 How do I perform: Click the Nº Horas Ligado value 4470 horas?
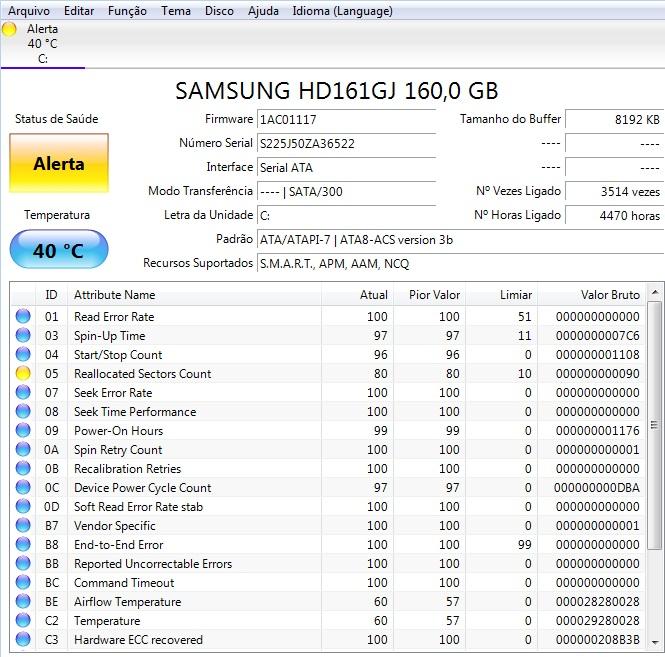coord(615,216)
